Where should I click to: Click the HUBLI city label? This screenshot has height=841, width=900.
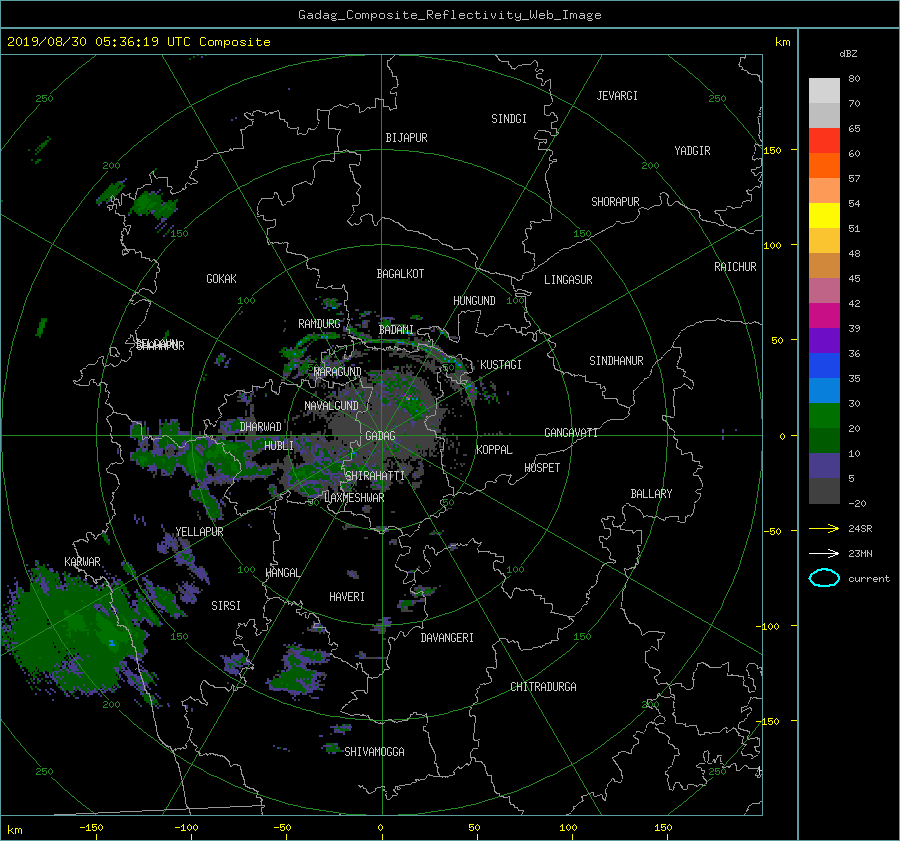pyautogui.click(x=279, y=446)
